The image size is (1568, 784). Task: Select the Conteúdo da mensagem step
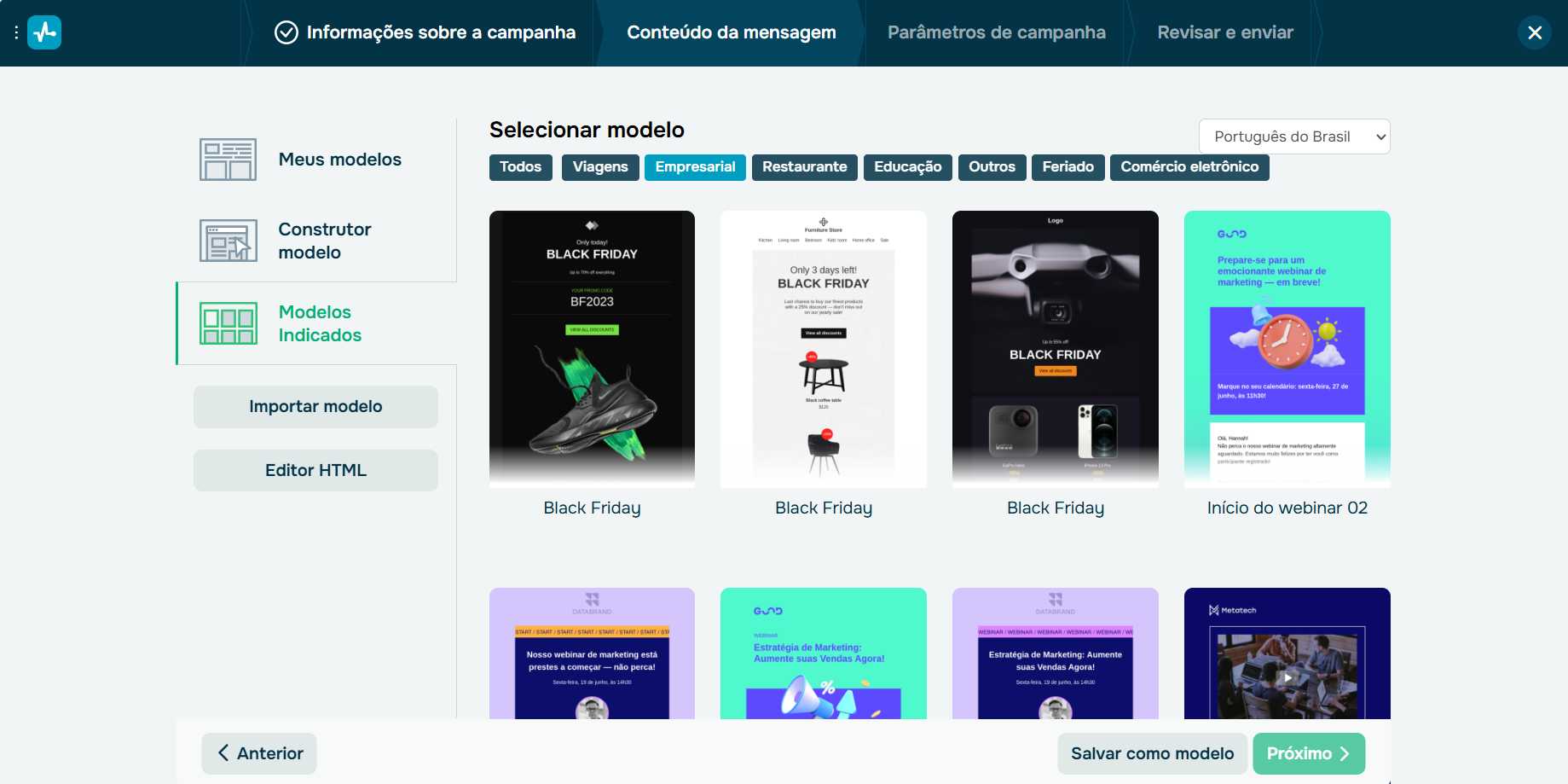coord(732,32)
